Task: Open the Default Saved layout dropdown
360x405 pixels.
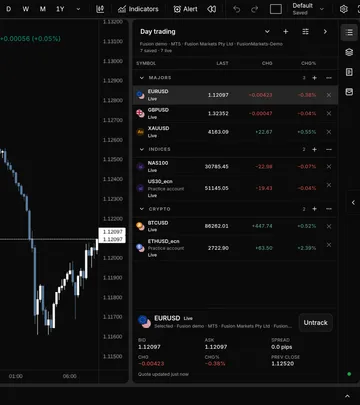Action: [x=308, y=9]
